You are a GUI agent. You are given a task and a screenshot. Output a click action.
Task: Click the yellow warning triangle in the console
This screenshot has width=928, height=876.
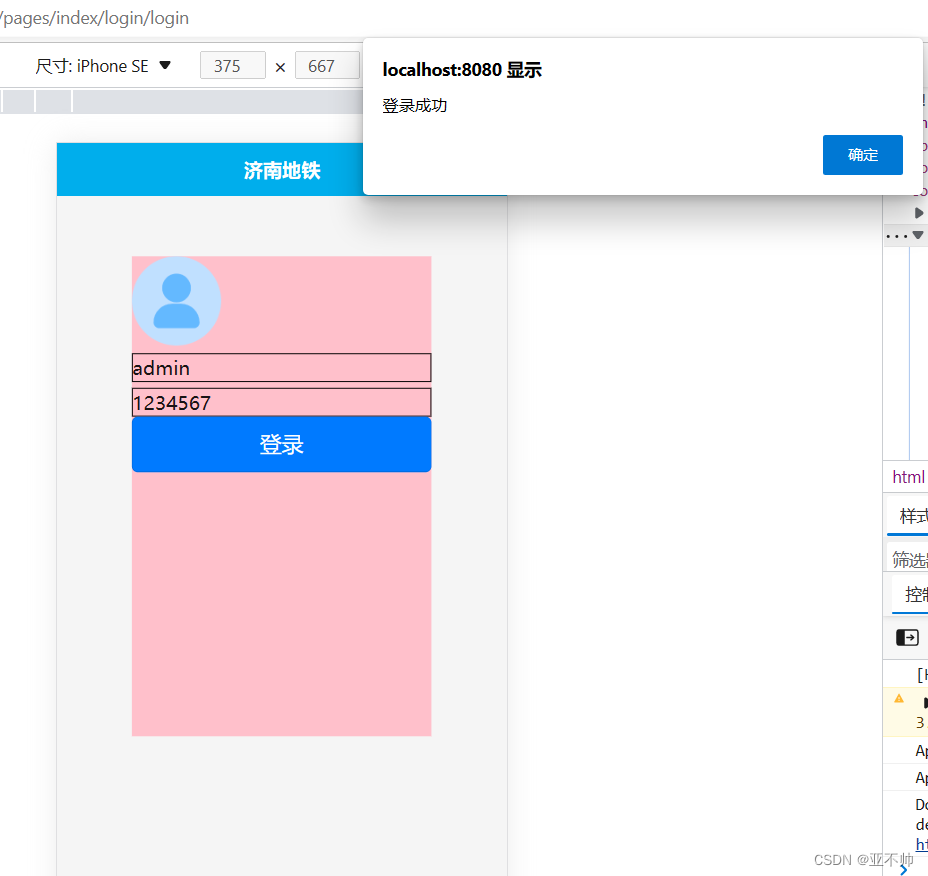tap(897, 699)
